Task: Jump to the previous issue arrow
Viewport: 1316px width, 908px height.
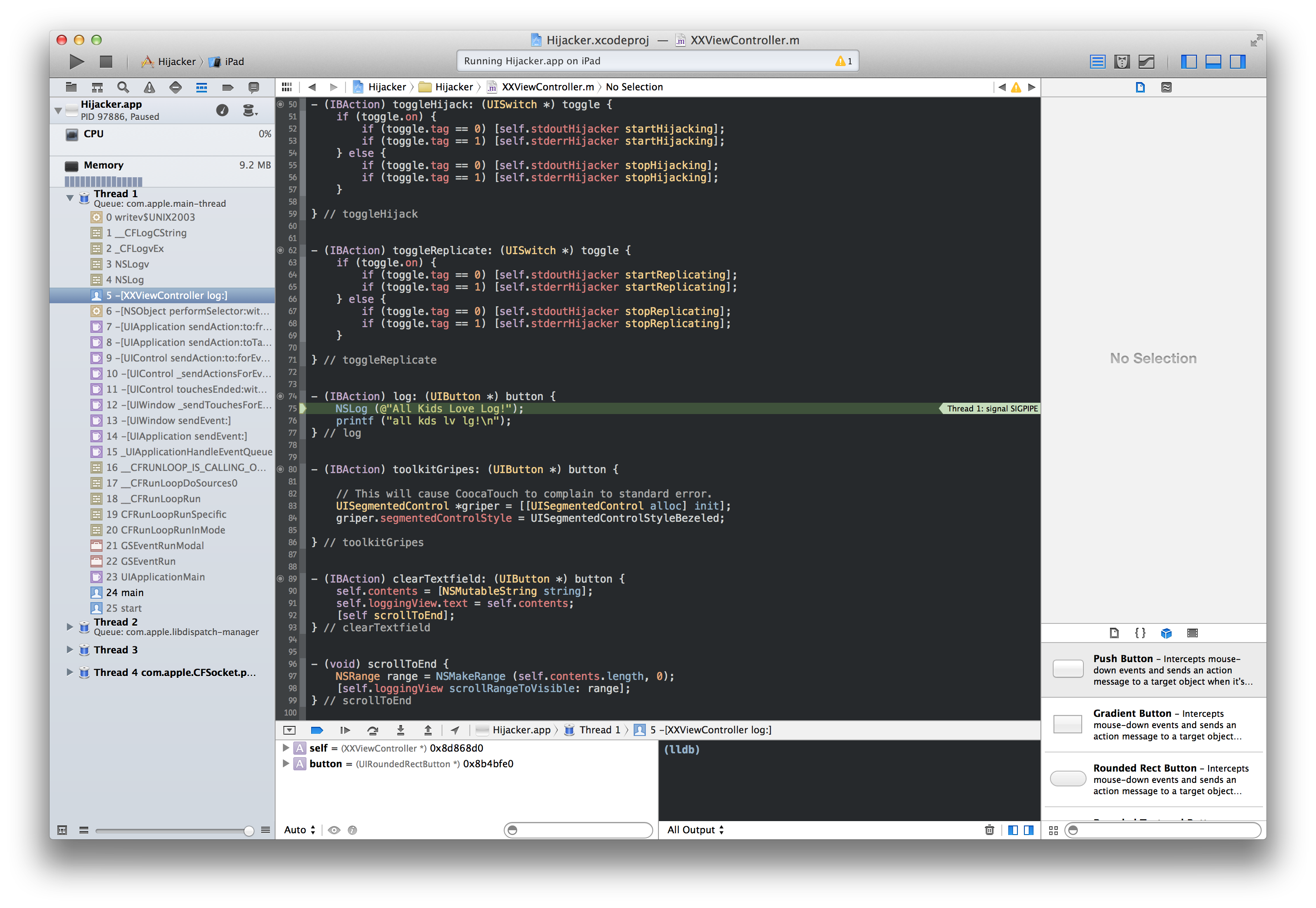Action: click(x=1002, y=87)
